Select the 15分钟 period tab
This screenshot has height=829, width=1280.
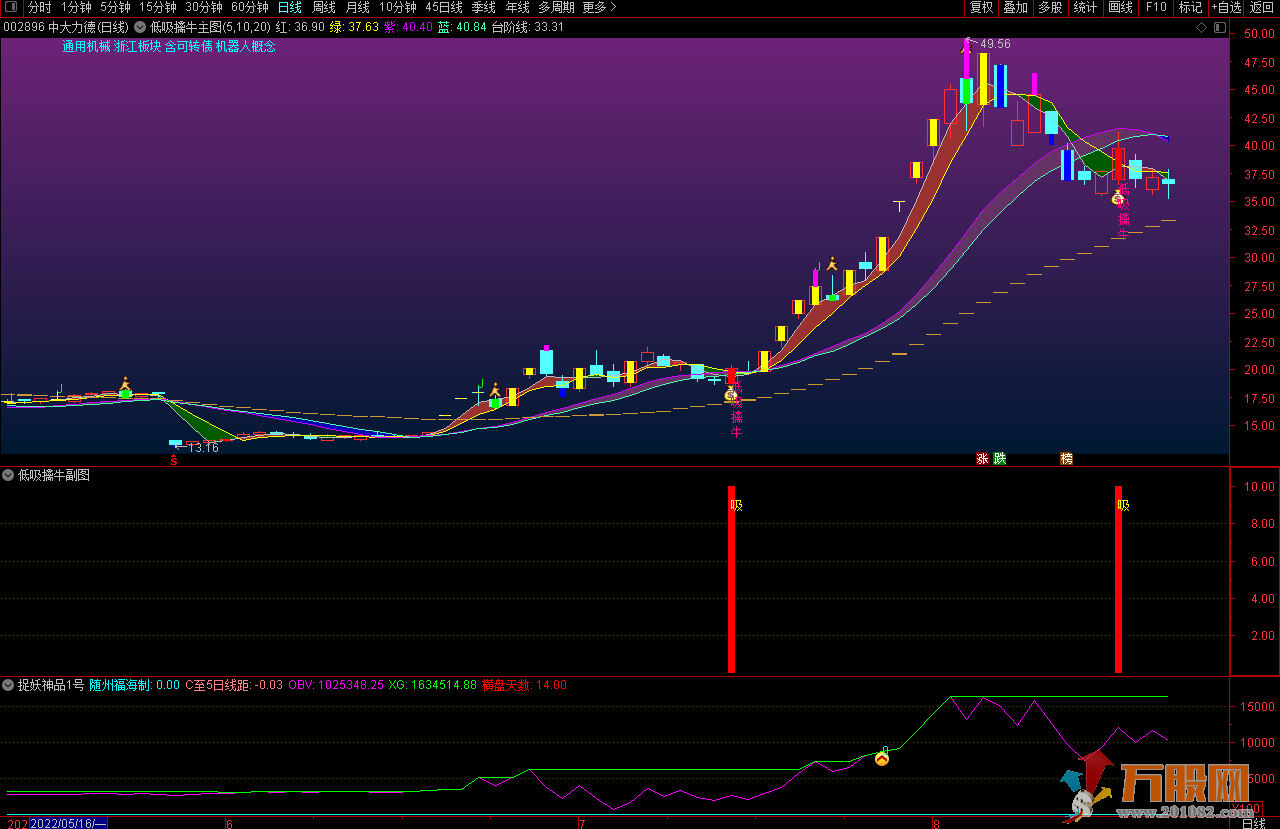coord(158,7)
